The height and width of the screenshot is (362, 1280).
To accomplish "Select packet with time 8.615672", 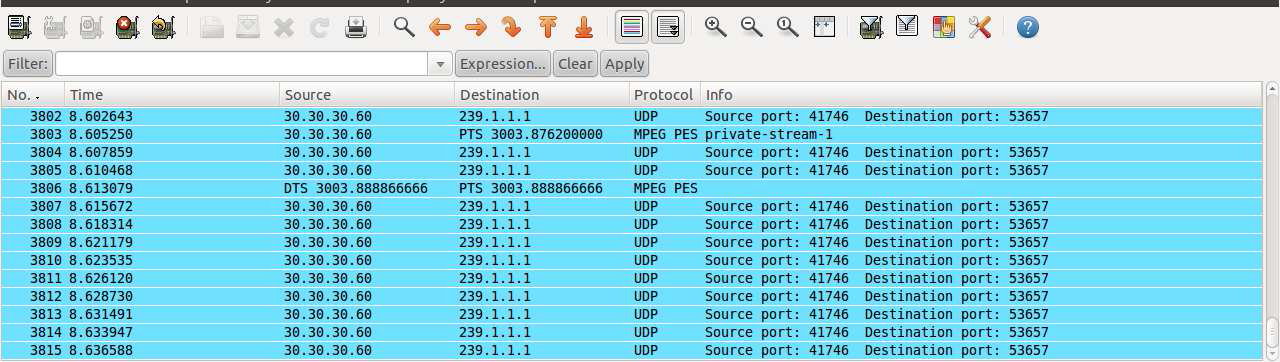I will 632,206.
